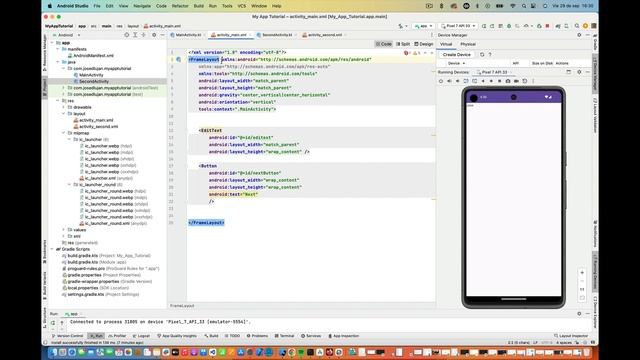This screenshot has height=360, width=640.
Task: Toggle the Problems tool window
Action: 257,336
